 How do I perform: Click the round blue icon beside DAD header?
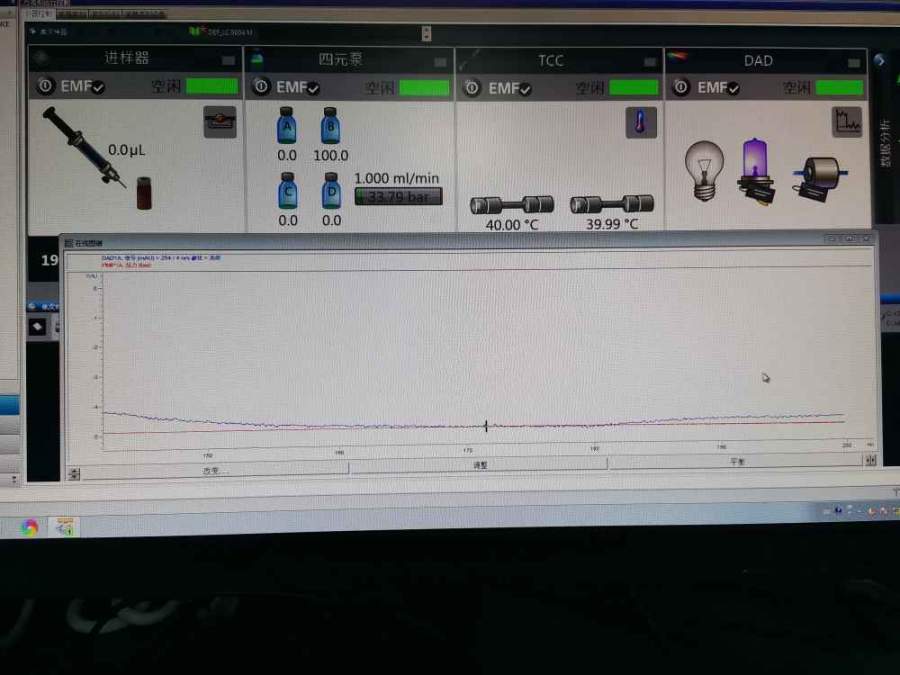pyautogui.click(x=879, y=59)
